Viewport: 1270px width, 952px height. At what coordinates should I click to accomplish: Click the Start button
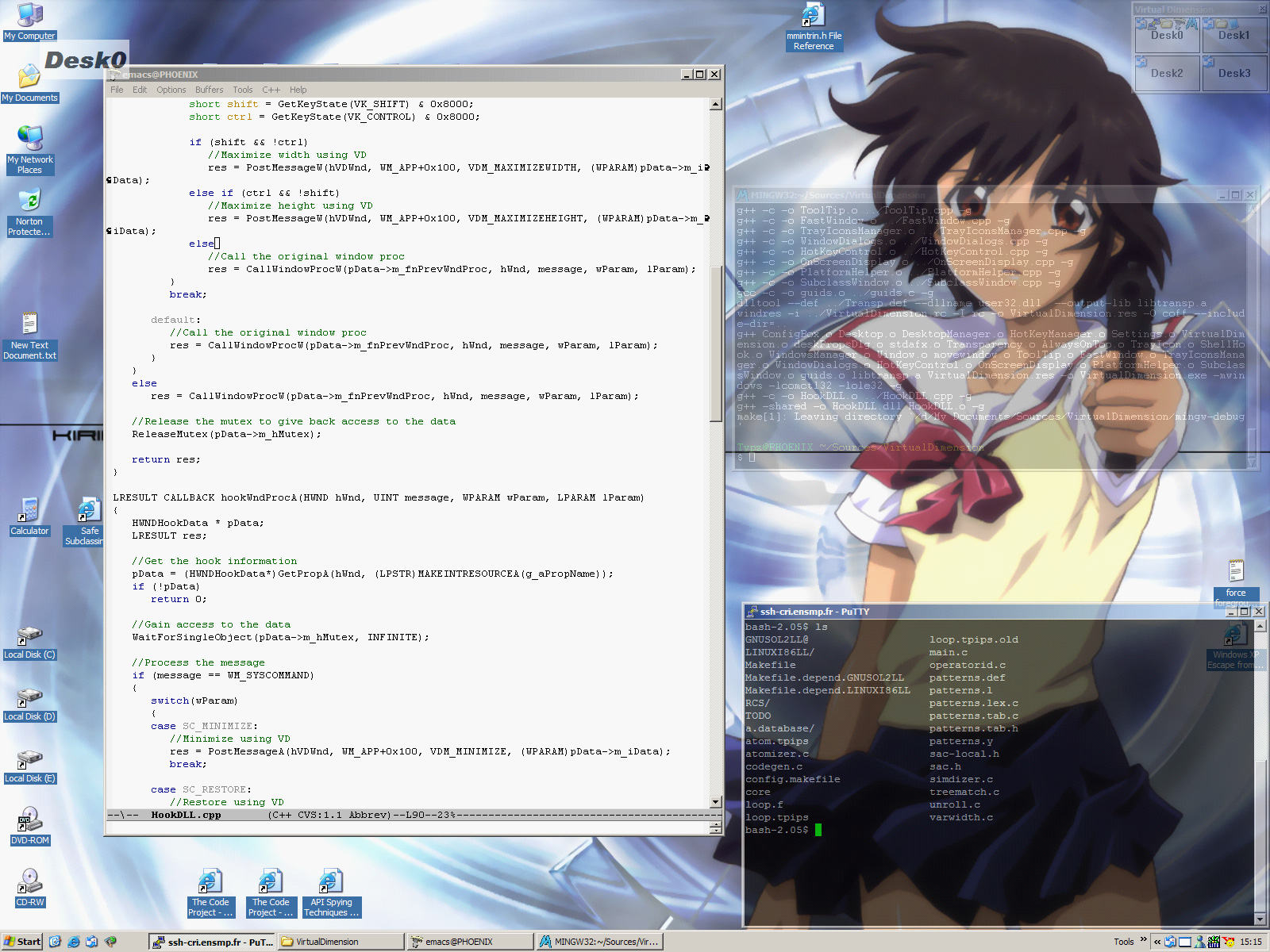coord(22,942)
